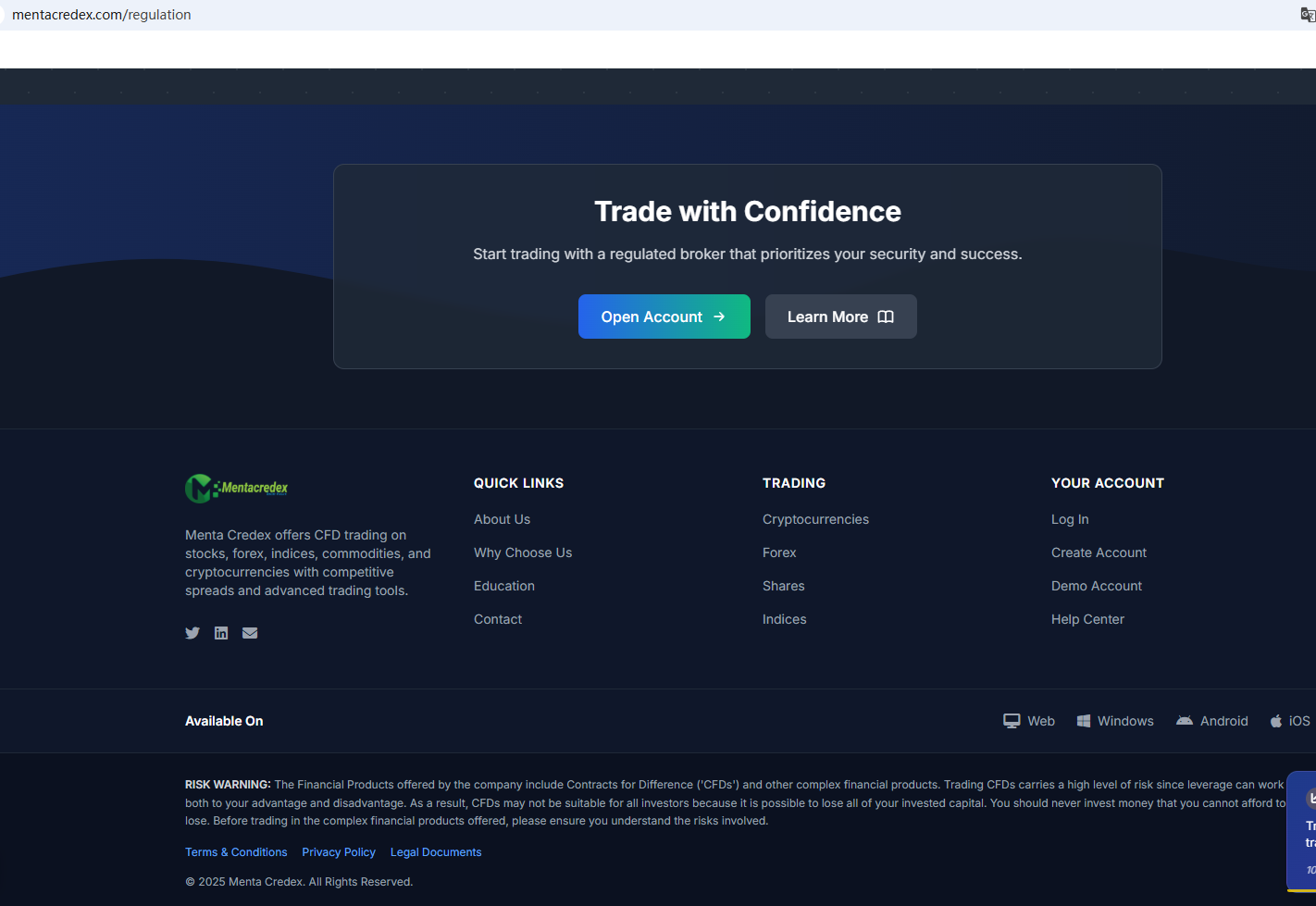Screen dimensions: 1316x906
Task: Click the Windows platform icon
Action: [x=1084, y=721]
